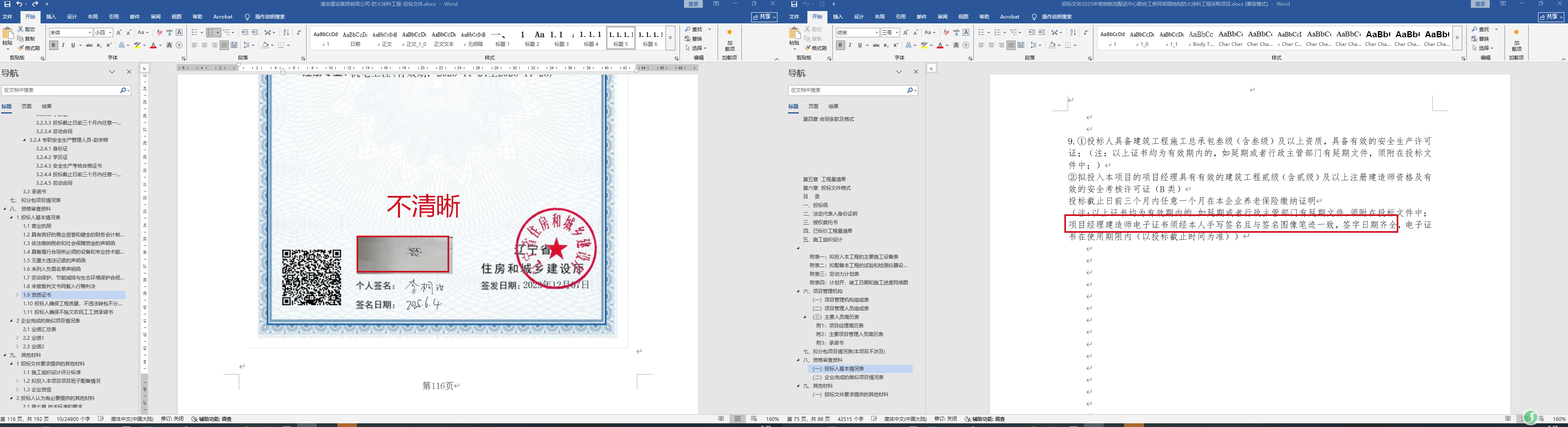Open 插入 tab in left Word window

[51, 16]
